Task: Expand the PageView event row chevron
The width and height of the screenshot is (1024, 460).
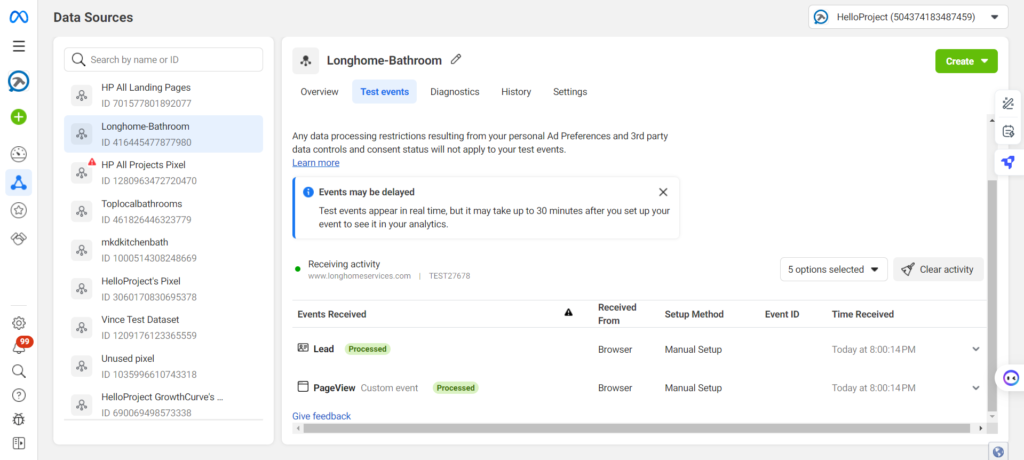Action: pos(976,387)
